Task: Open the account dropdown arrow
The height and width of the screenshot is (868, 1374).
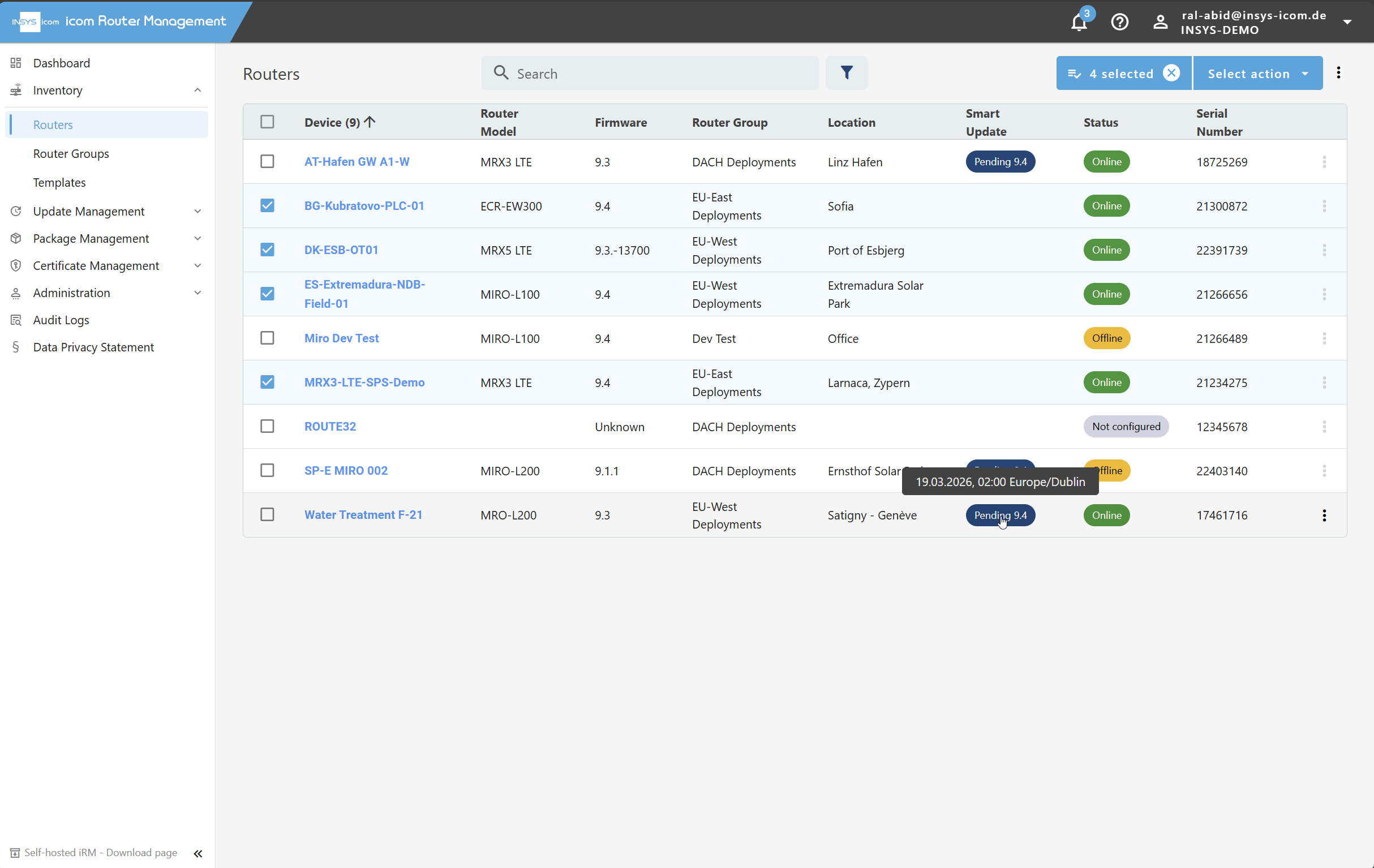Action: point(1347,22)
